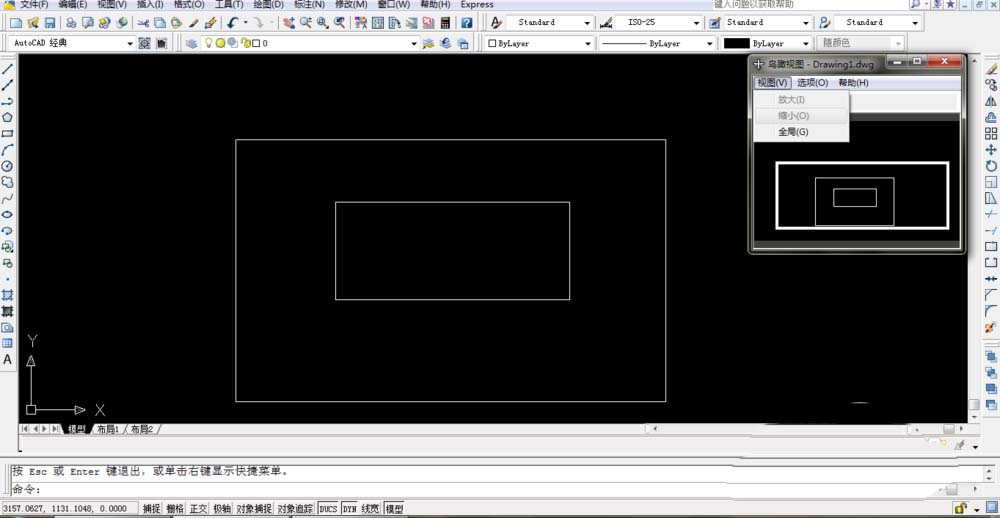Select the Arc draw tool

tap(8, 150)
